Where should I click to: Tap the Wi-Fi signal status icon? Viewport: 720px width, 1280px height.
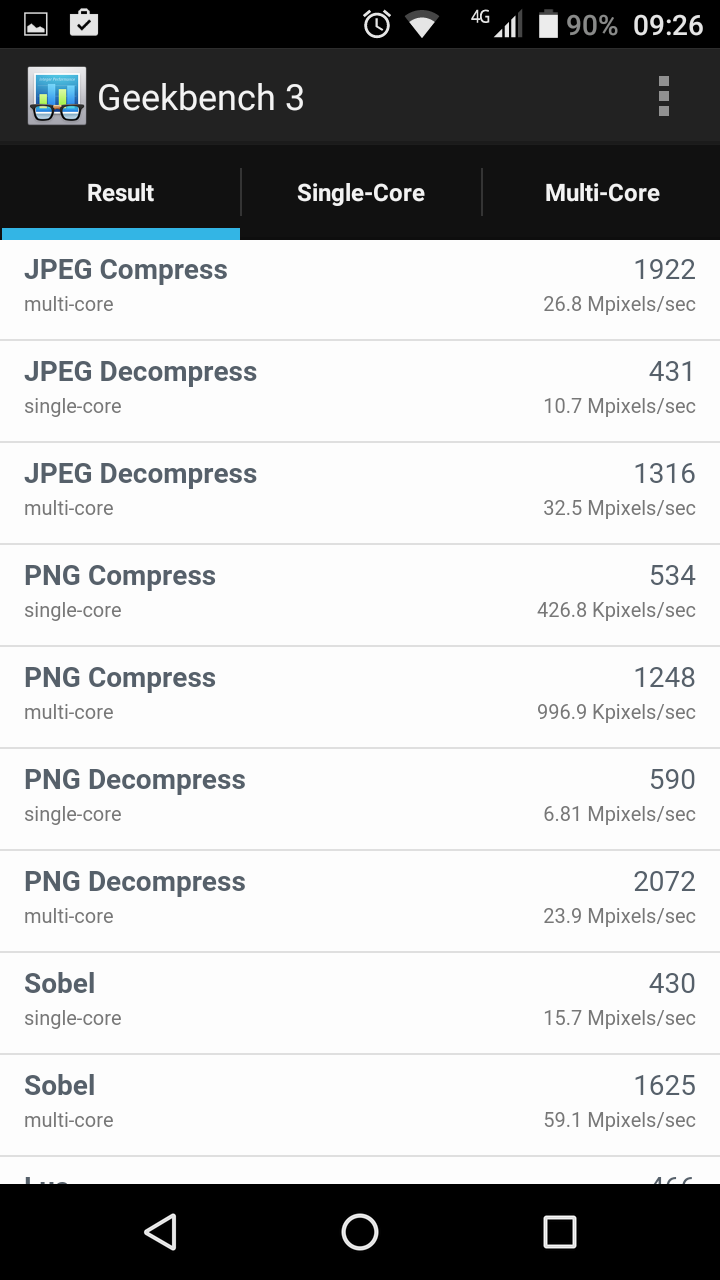[422, 24]
